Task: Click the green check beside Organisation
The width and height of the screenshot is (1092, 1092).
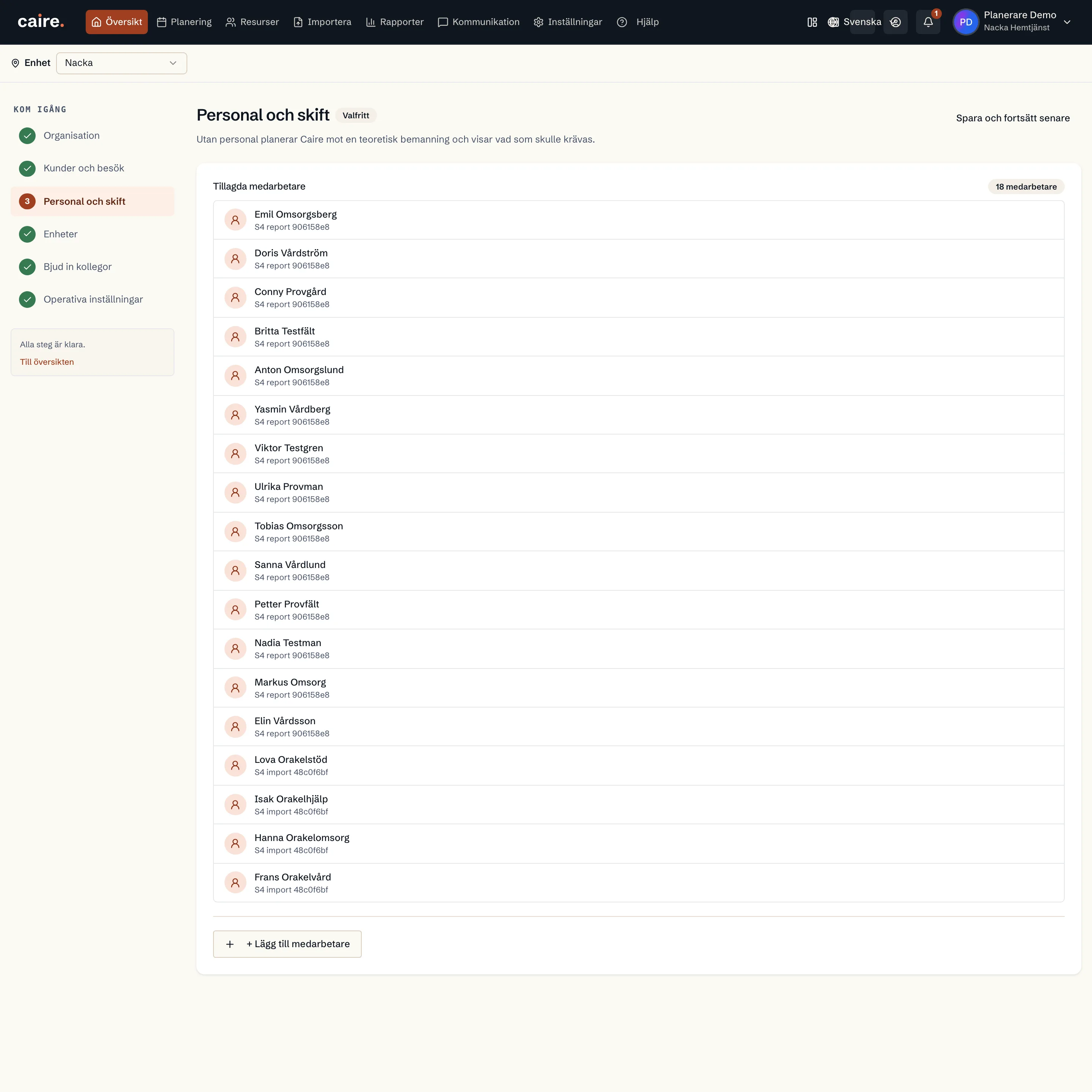Action: click(x=27, y=136)
